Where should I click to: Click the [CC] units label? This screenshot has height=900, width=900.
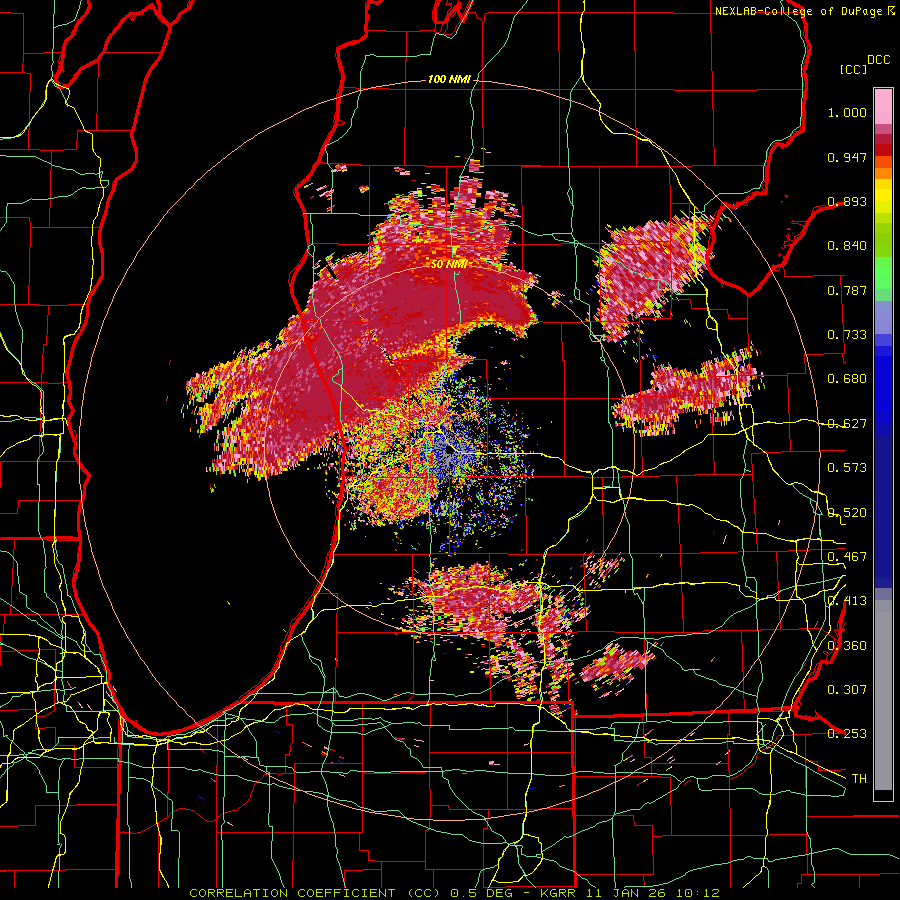pyautogui.click(x=853, y=69)
